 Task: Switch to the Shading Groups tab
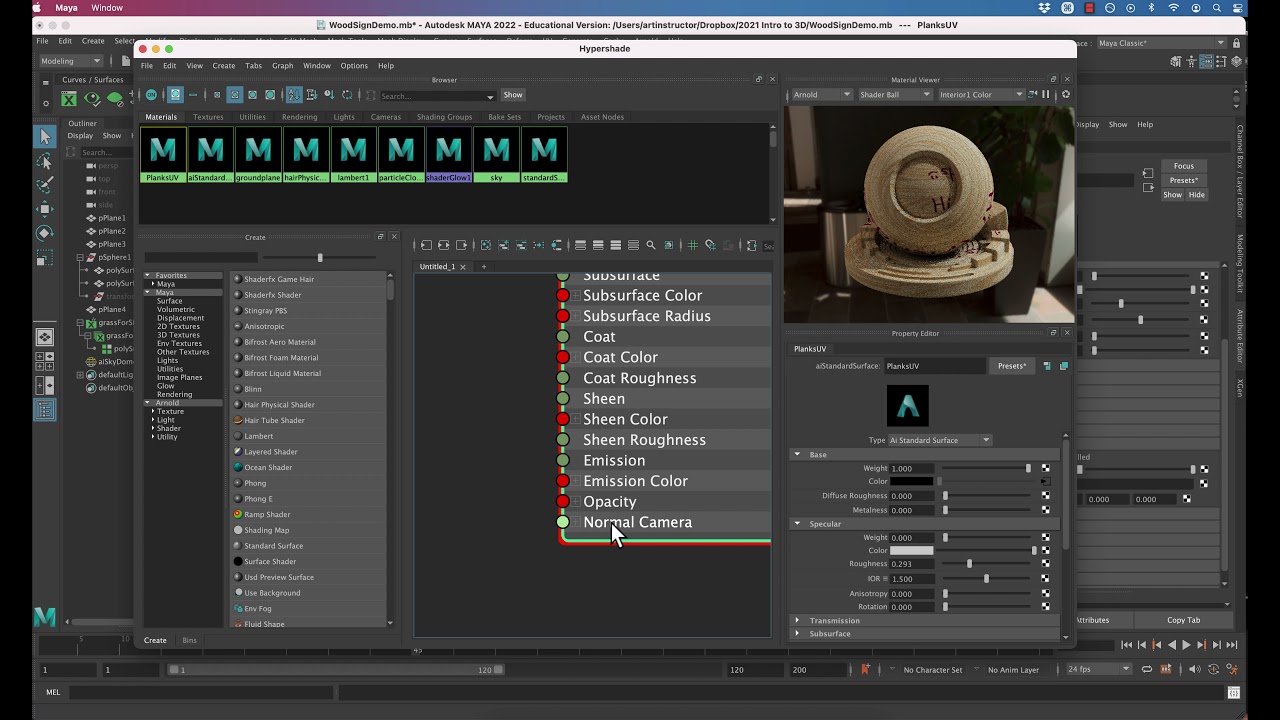tap(444, 117)
